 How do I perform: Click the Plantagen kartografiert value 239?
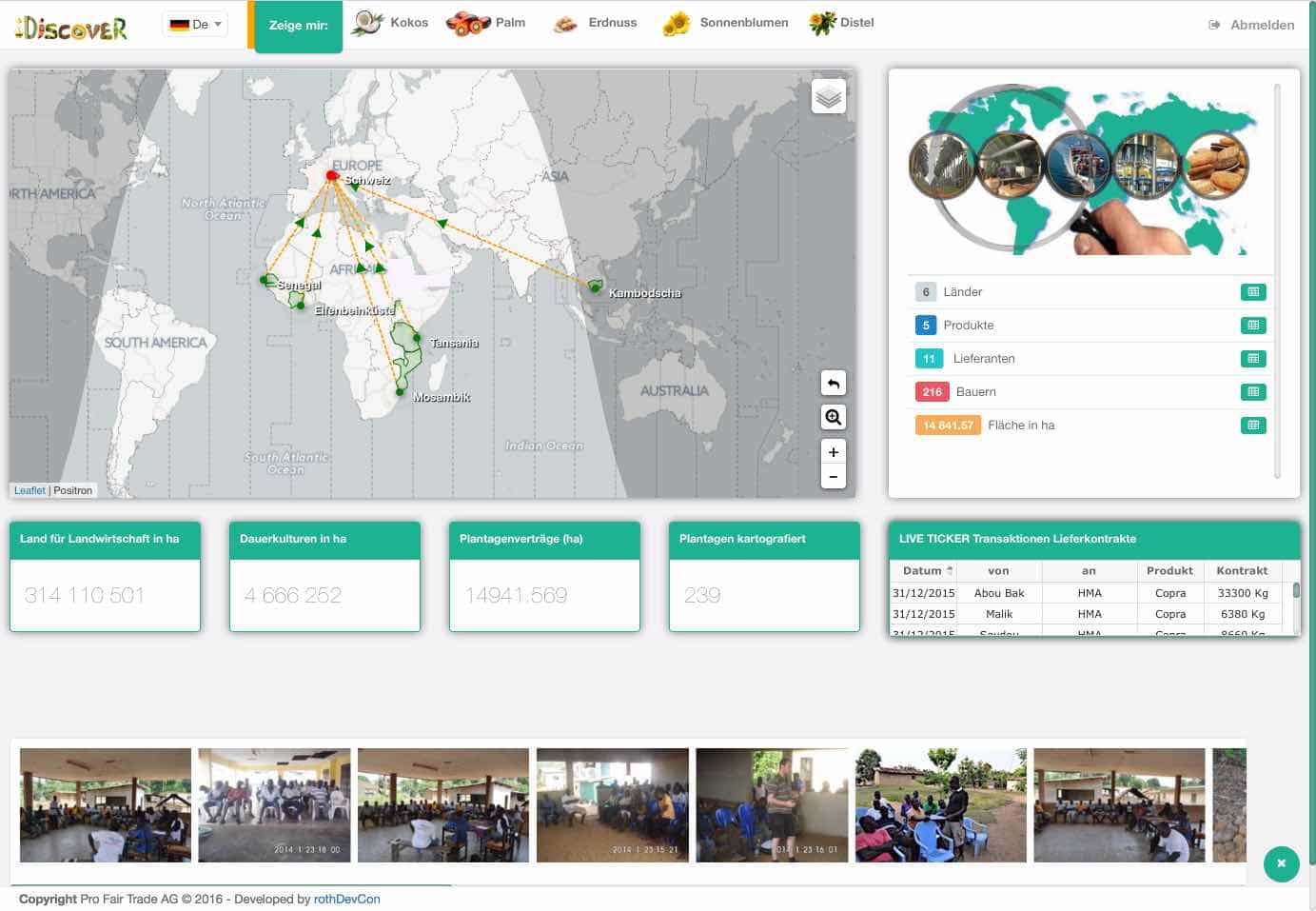click(x=702, y=595)
